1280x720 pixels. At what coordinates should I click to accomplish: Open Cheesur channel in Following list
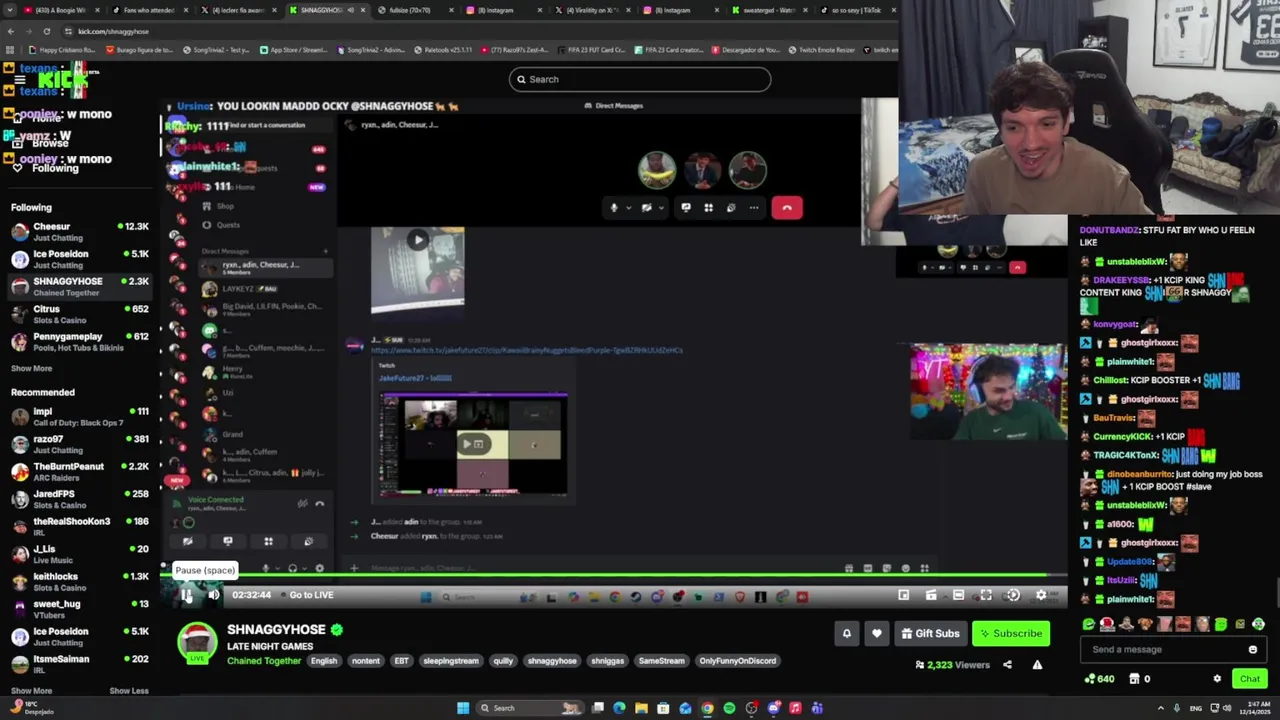pos(80,232)
